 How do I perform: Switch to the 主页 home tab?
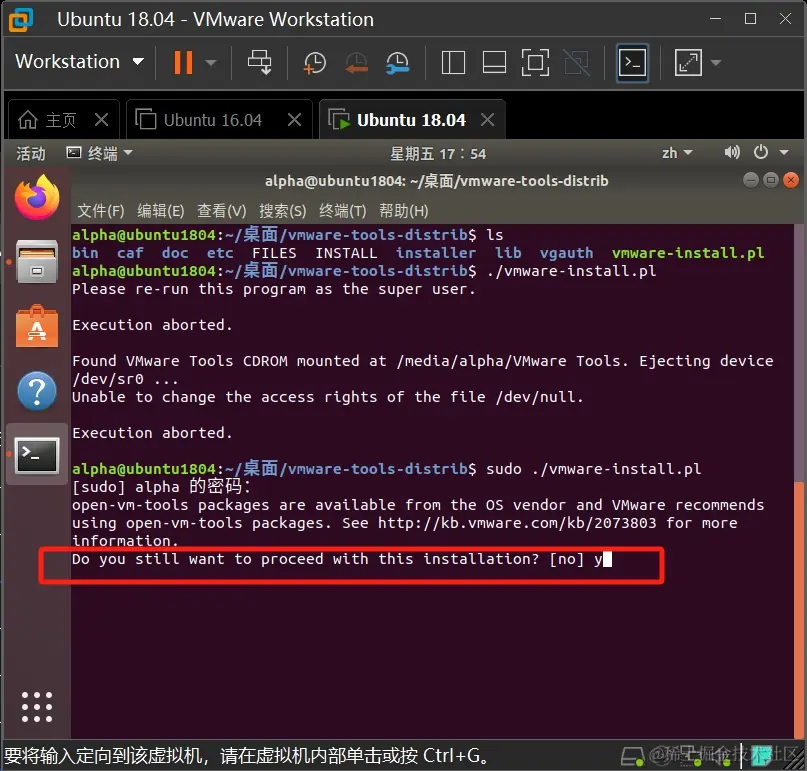pos(47,120)
